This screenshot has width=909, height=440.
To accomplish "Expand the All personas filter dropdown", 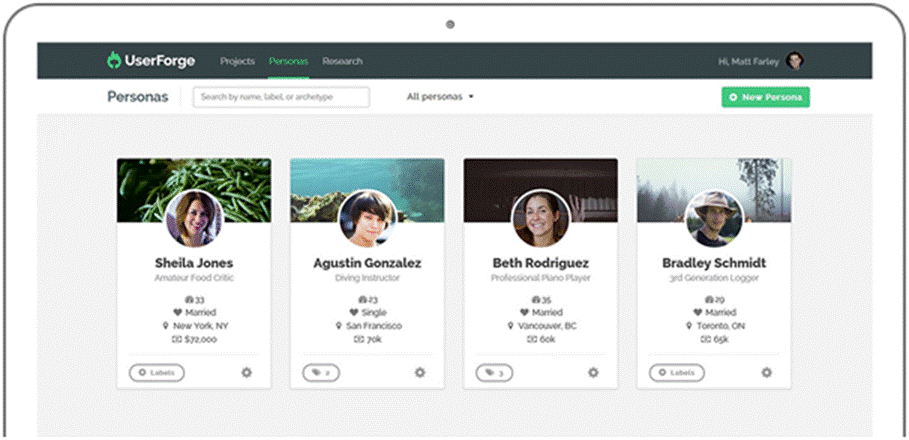I will pyautogui.click(x=440, y=97).
